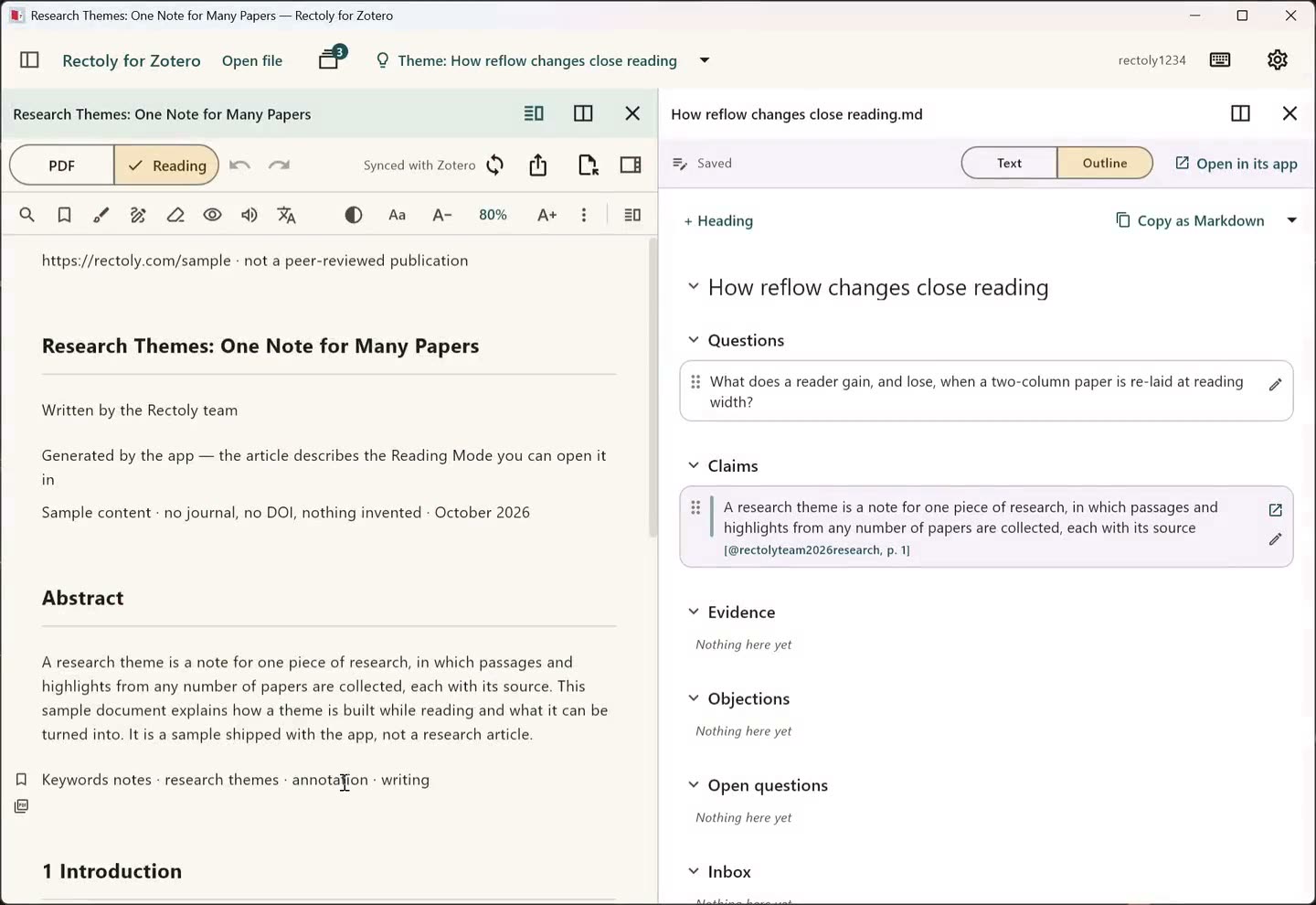Increase text size with A+ button
Screen dimensions: 1316x905
click(x=547, y=215)
